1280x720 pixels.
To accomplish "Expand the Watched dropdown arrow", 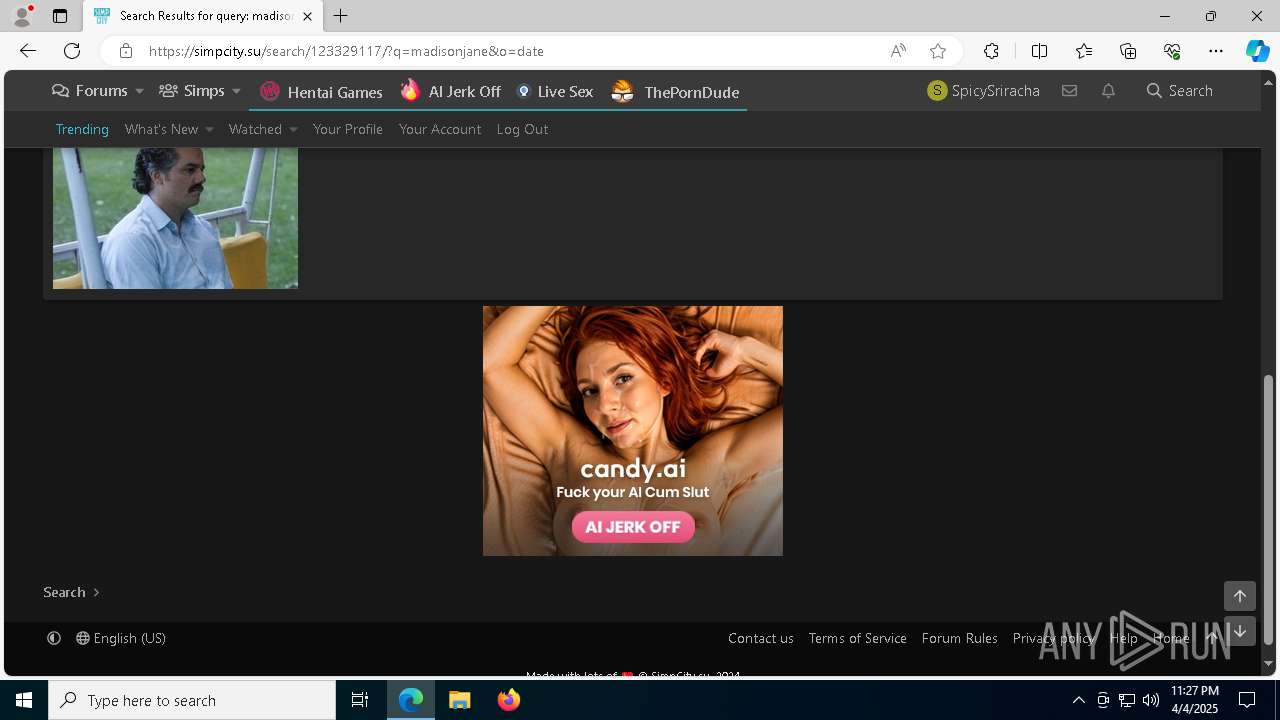I will (293, 129).
